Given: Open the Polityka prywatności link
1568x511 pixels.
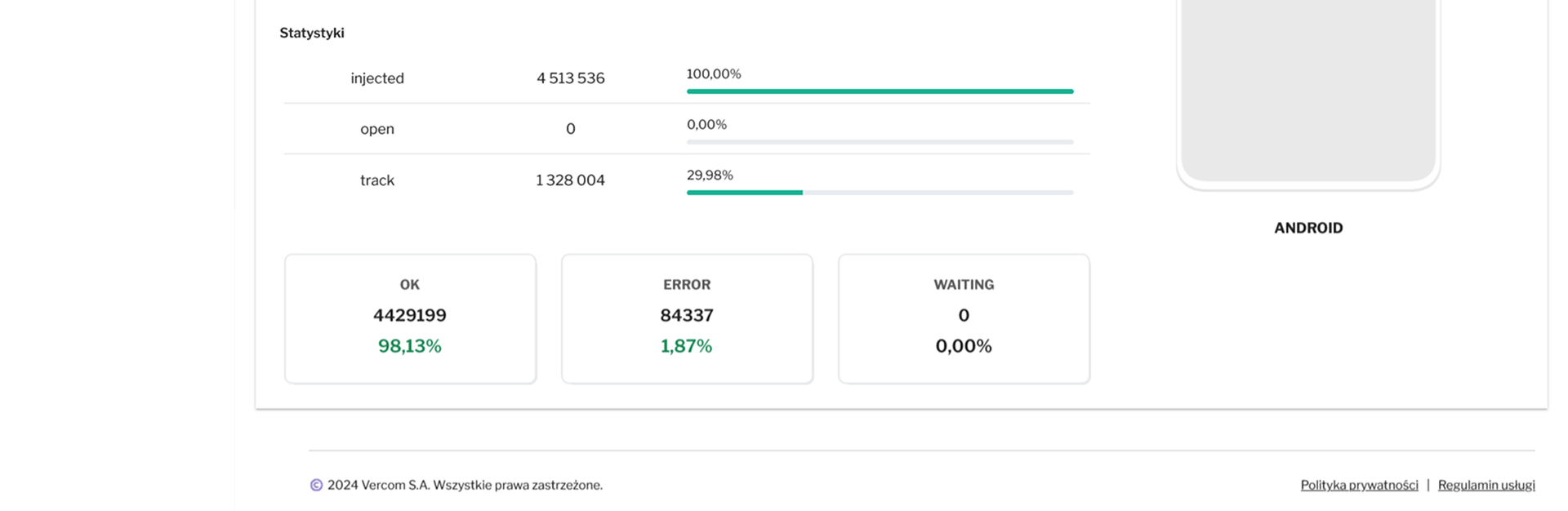Looking at the screenshot, I should [1359, 485].
